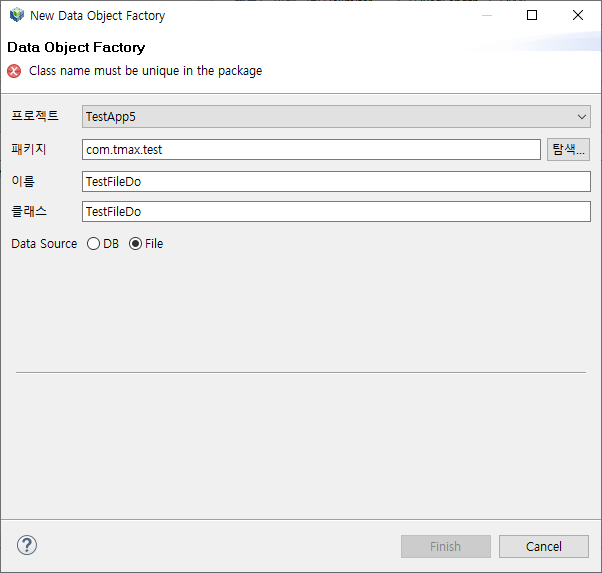Click the 이름 label

click(x=23, y=181)
